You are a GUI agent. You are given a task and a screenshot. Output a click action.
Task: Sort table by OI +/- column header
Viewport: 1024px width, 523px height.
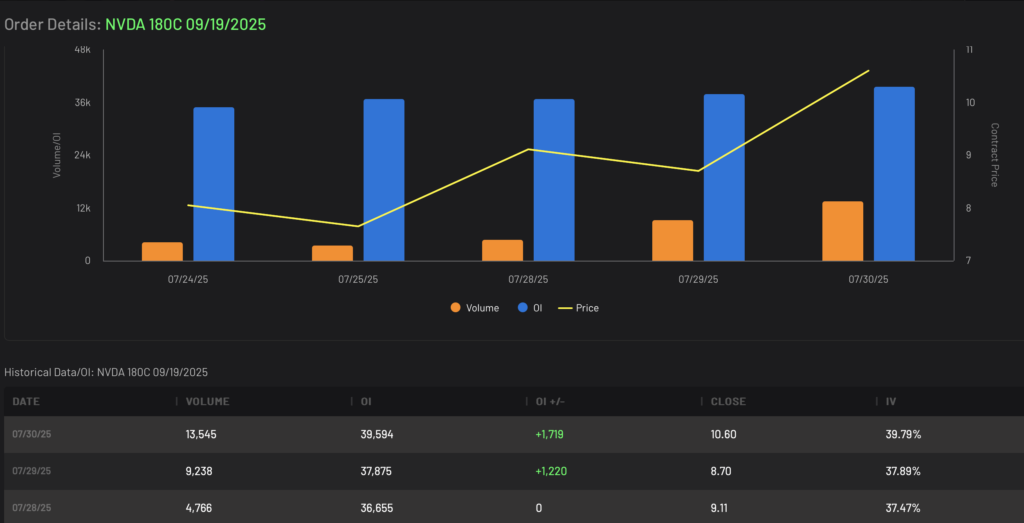[x=550, y=402]
